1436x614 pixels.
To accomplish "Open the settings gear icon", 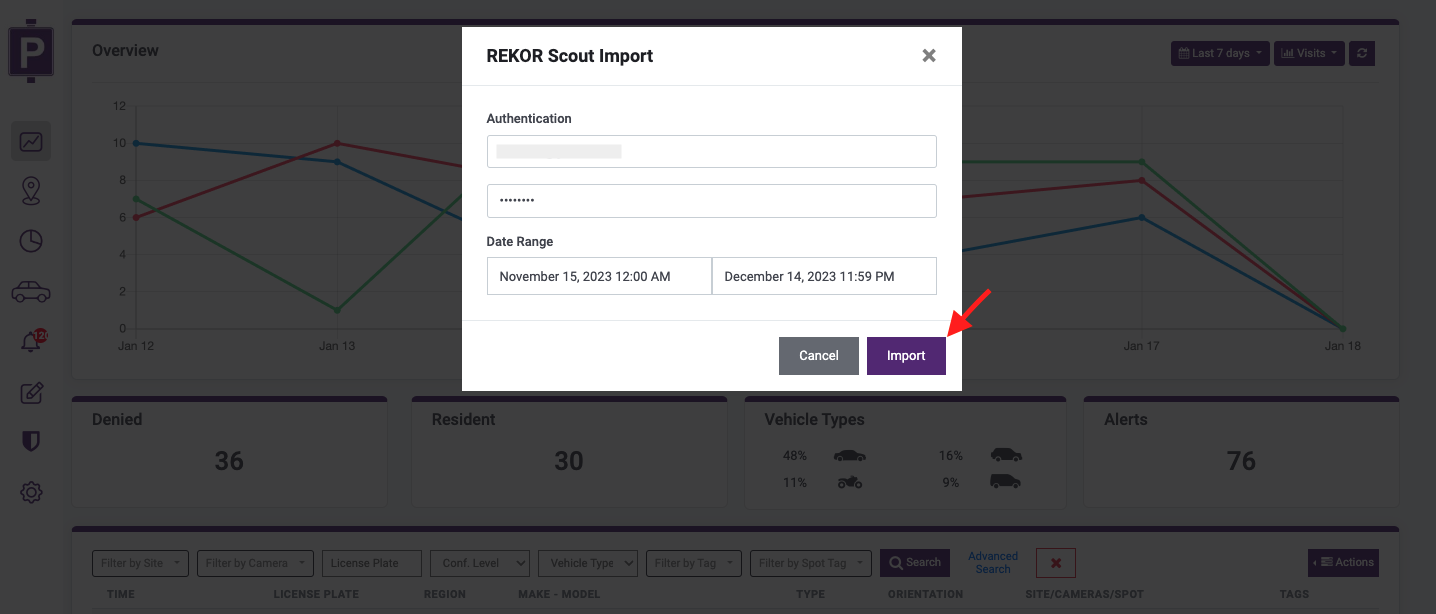I will click(31, 492).
